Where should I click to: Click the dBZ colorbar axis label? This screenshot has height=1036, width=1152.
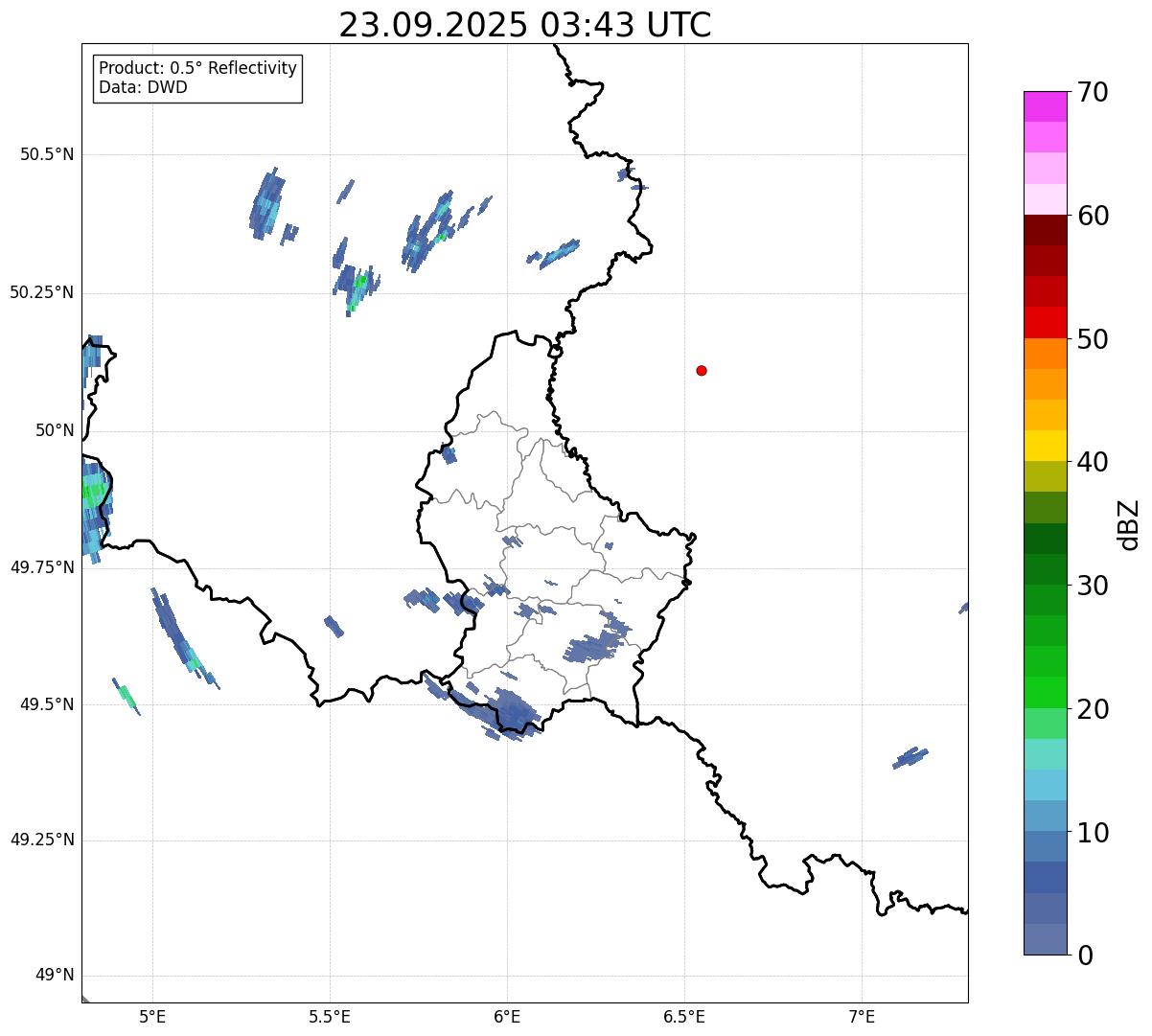click(1129, 523)
